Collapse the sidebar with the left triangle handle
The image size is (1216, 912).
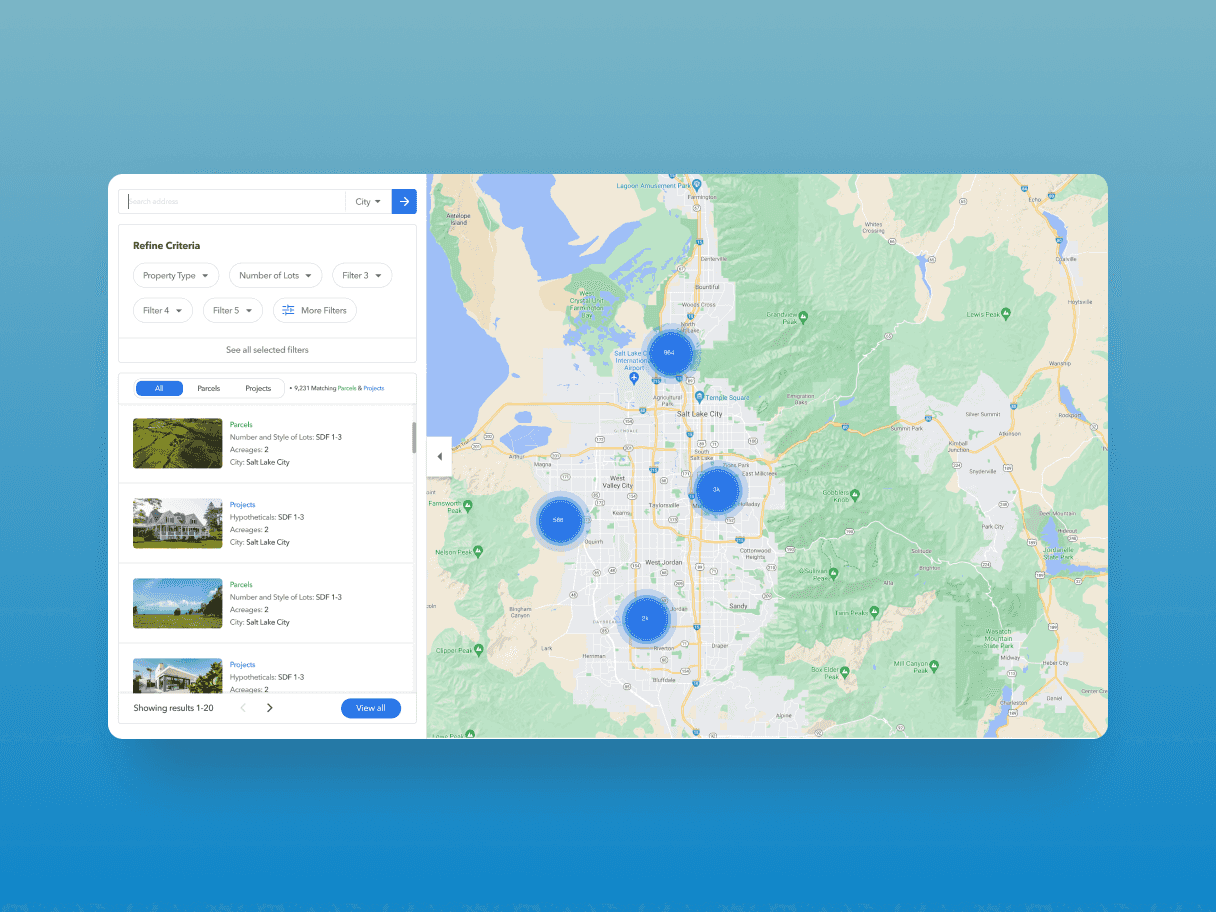pyautogui.click(x=440, y=457)
